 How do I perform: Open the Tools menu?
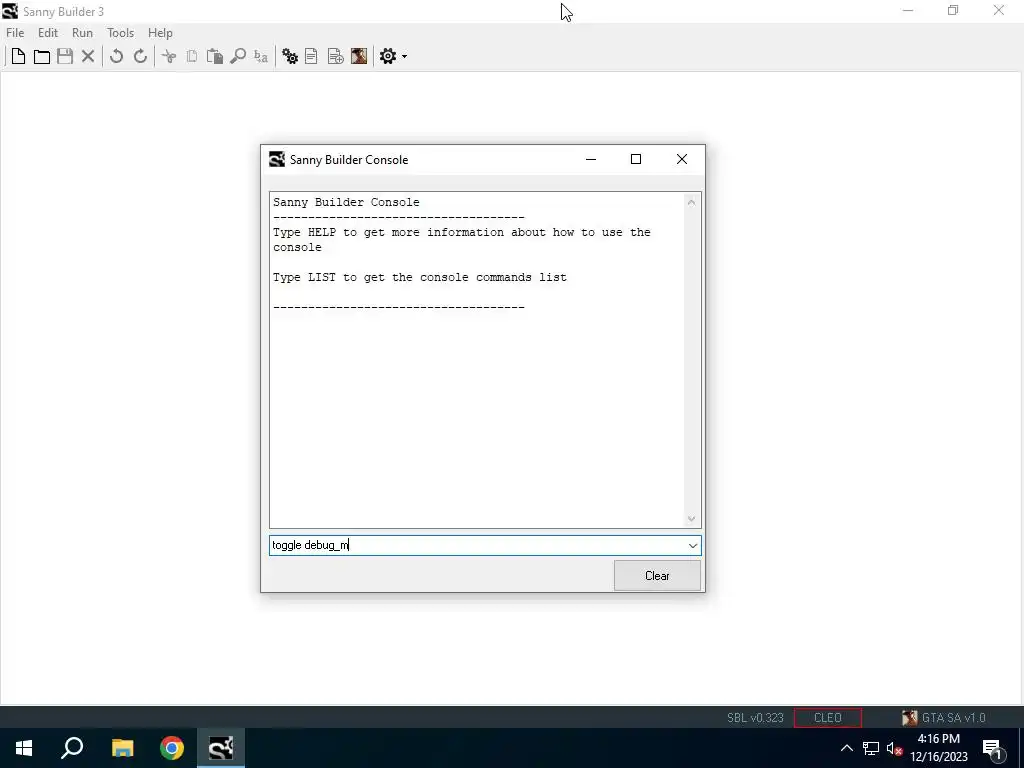[120, 33]
